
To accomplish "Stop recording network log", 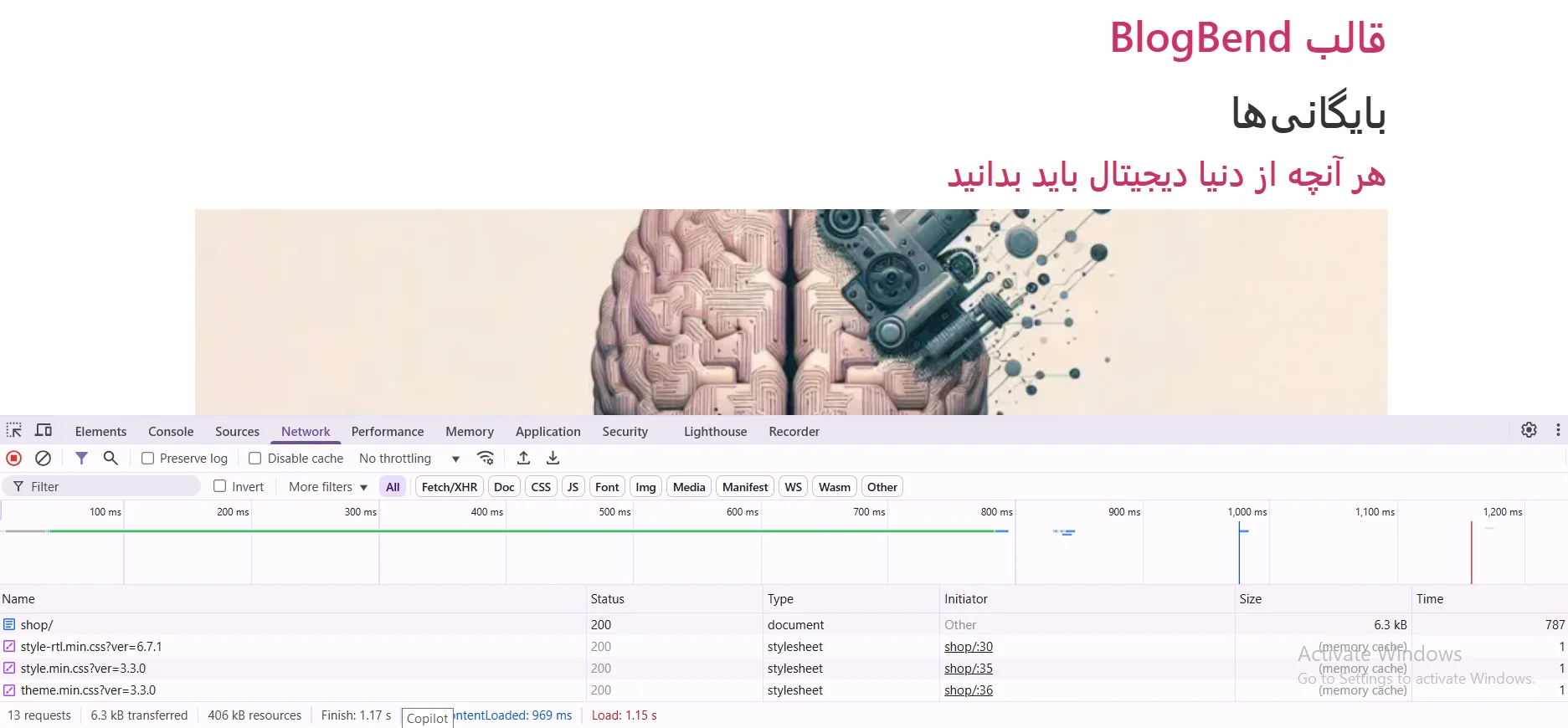I will coord(14,458).
